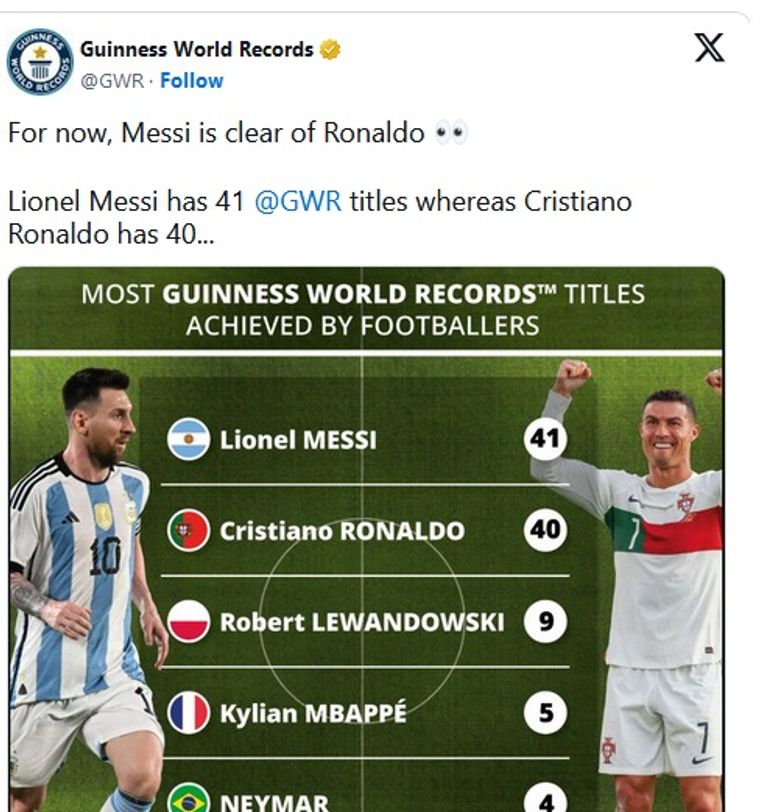Click Lewandowski's 9 titles number badge

click(x=545, y=622)
